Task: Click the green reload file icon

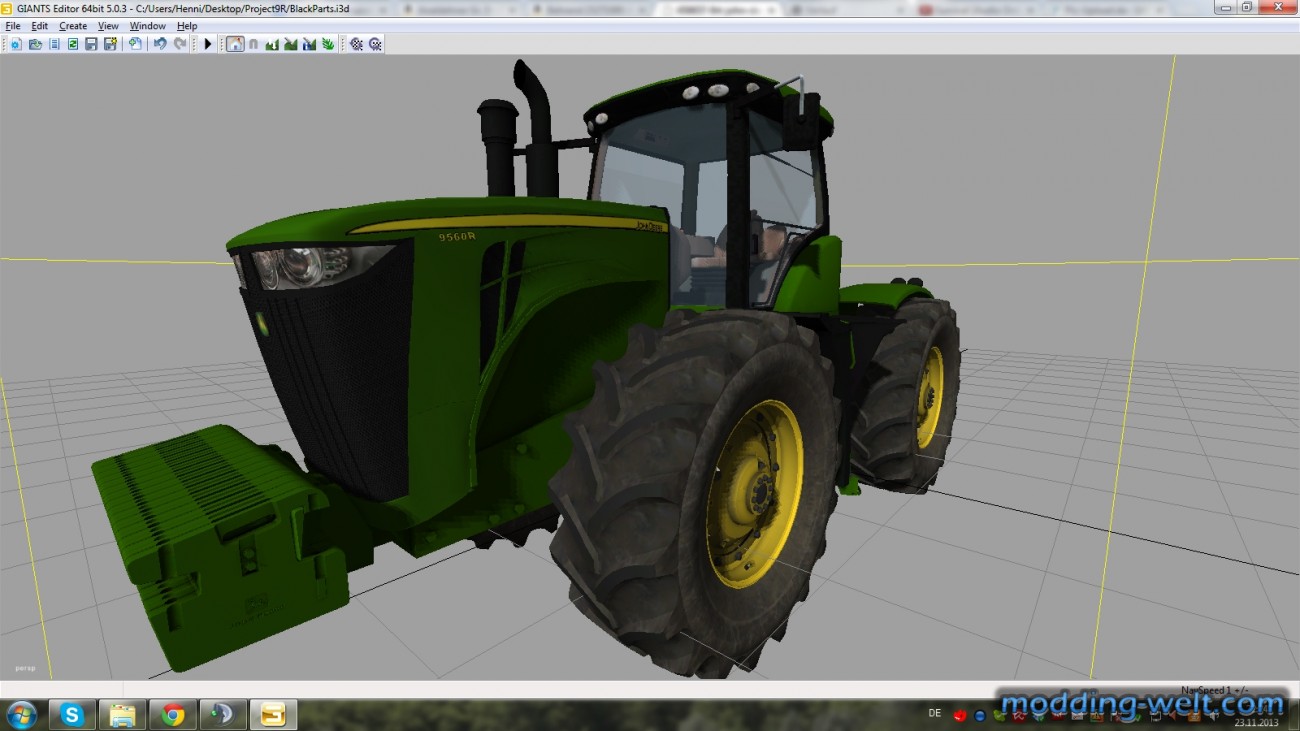Action: click(x=73, y=44)
